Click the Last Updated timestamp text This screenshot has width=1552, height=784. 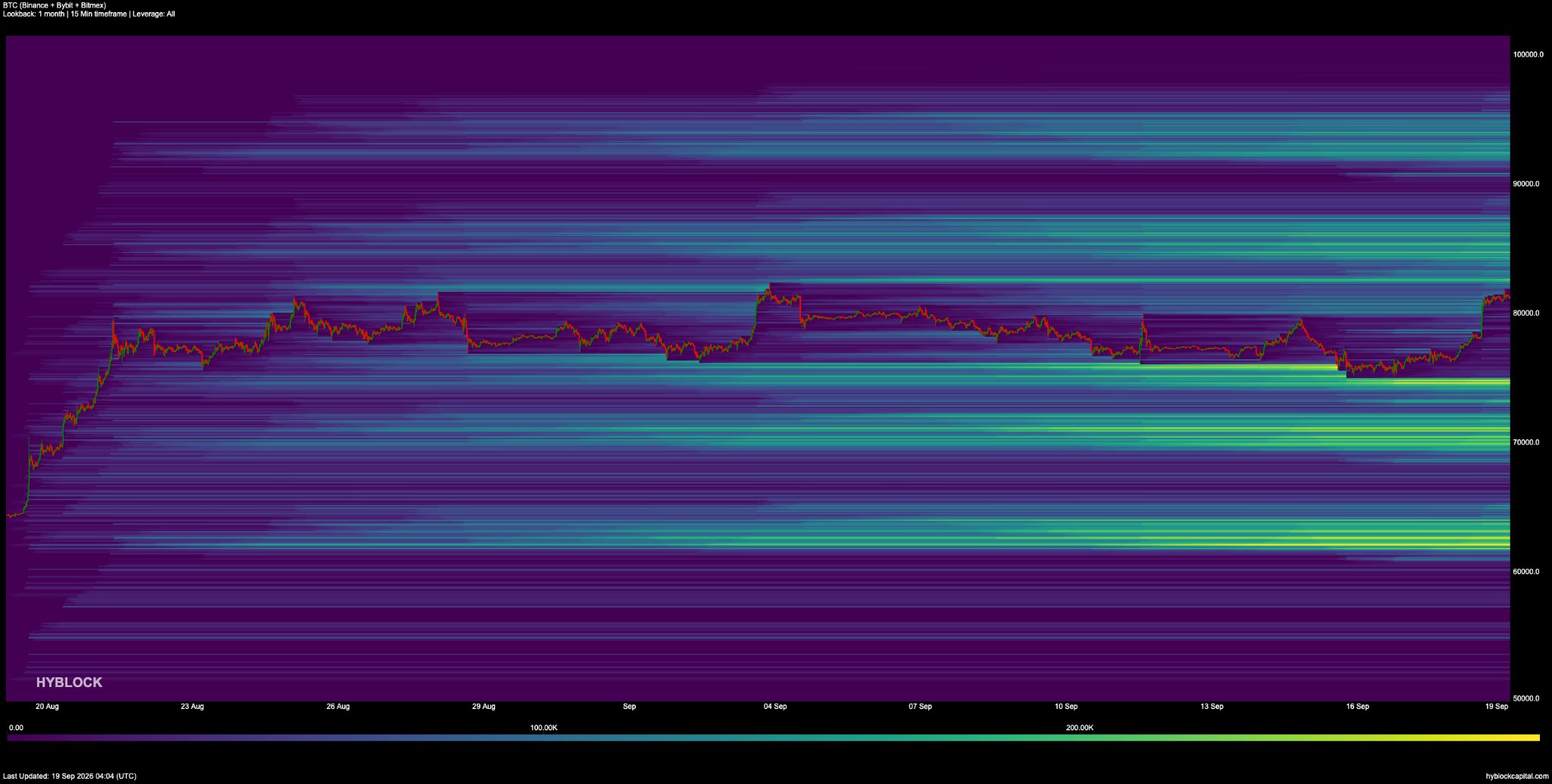(70, 776)
